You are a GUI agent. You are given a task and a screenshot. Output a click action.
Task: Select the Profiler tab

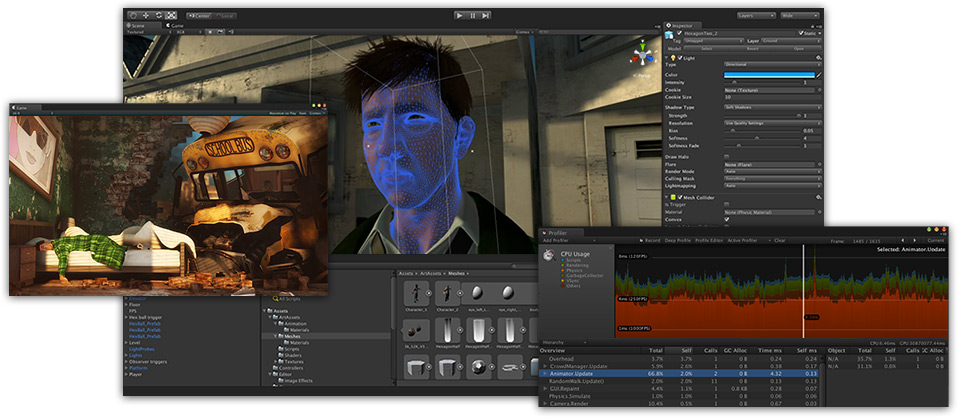558,232
